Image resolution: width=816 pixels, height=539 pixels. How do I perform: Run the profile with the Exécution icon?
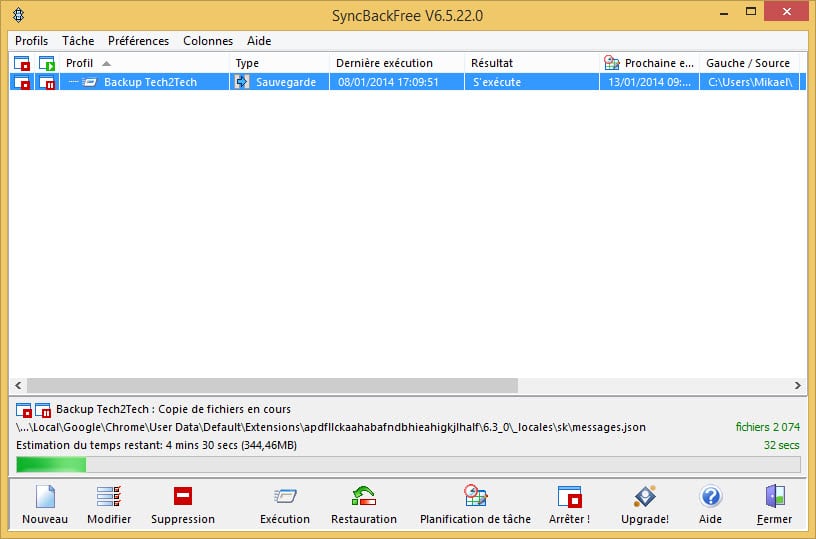285,497
